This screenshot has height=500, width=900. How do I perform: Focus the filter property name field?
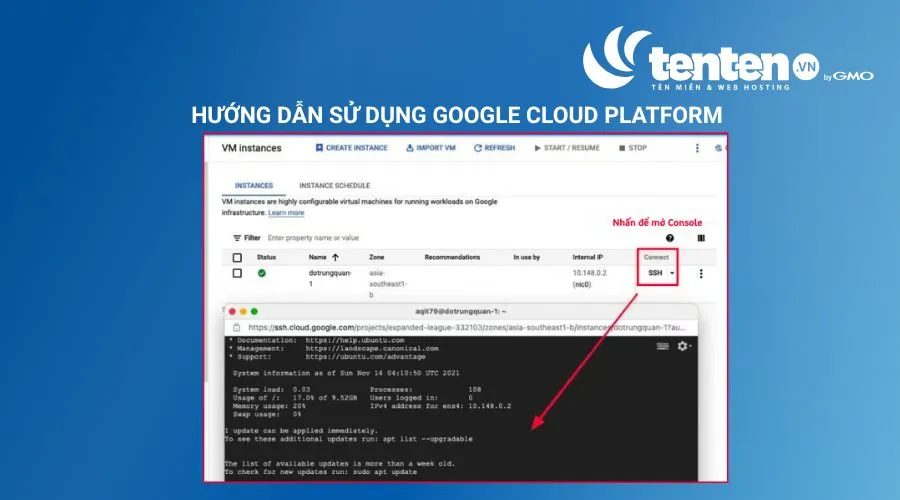313,238
